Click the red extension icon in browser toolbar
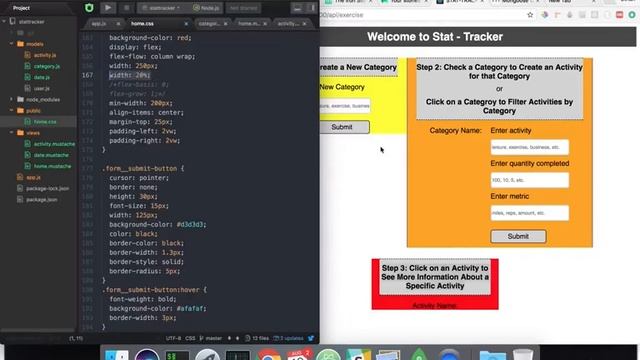Screen dimensions: 640x360 tap(619, 15)
